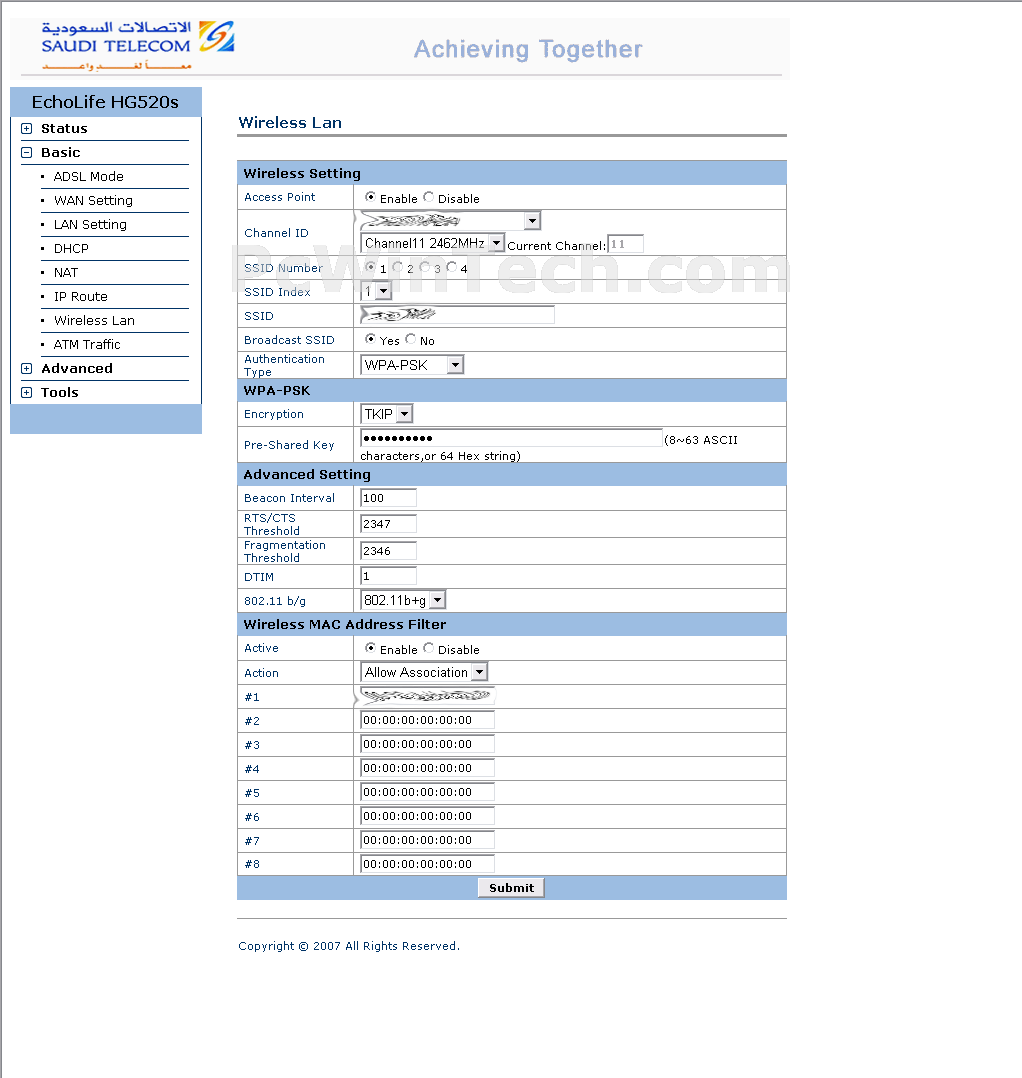This screenshot has height=1078, width=1022.
Task: Click MAC address field #2
Action: click(427, 720)
